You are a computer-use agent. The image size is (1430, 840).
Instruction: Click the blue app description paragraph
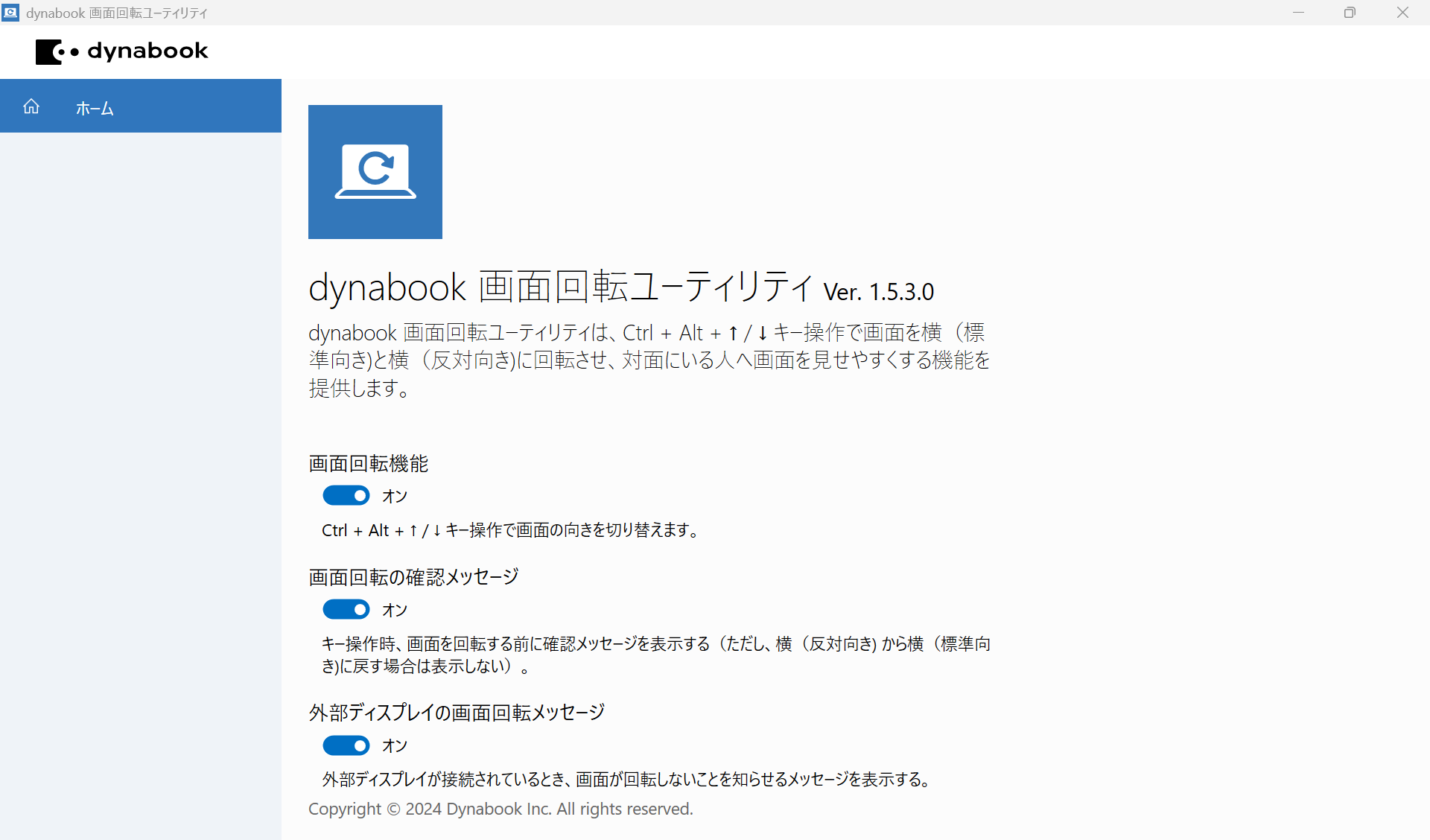tap(648, 360)
